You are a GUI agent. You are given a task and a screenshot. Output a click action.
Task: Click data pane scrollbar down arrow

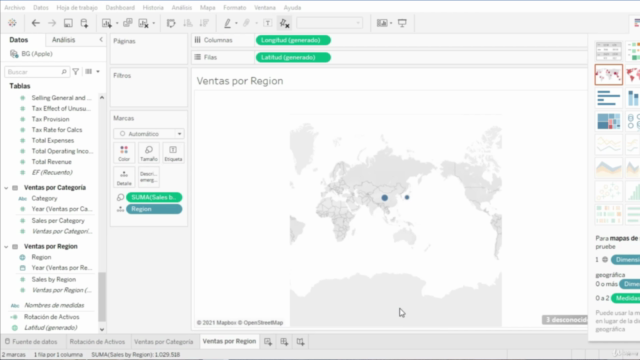coord(102,329)
